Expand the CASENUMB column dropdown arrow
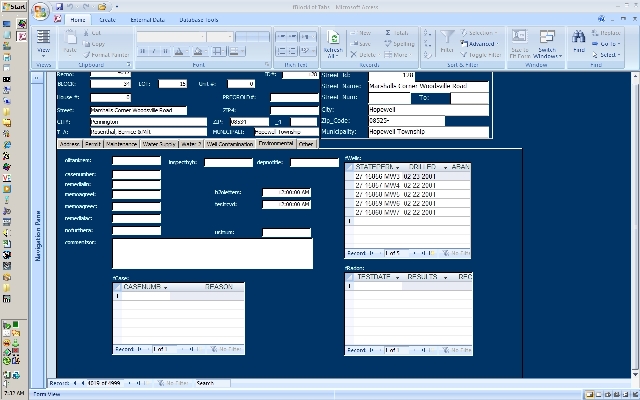 (x=167, y=286)
